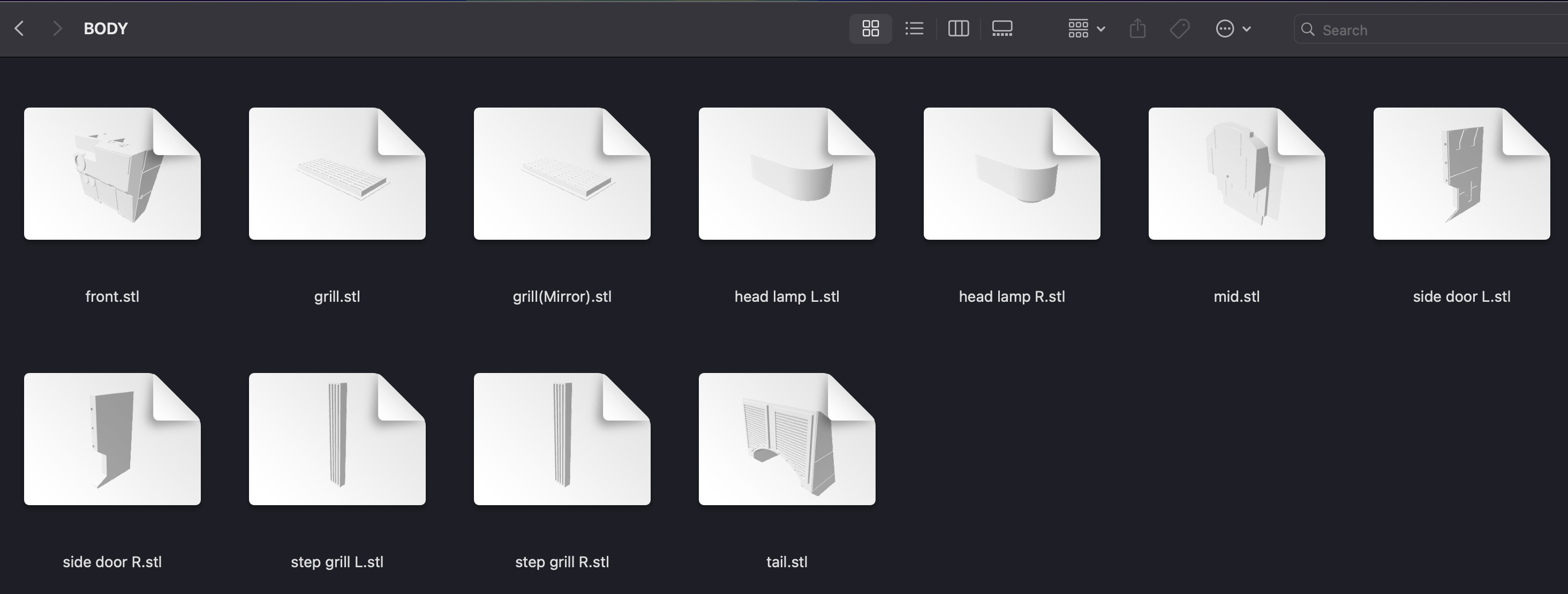Open the More actions ellipsis menu
1568x594 pixels.
pos(1233,28)
